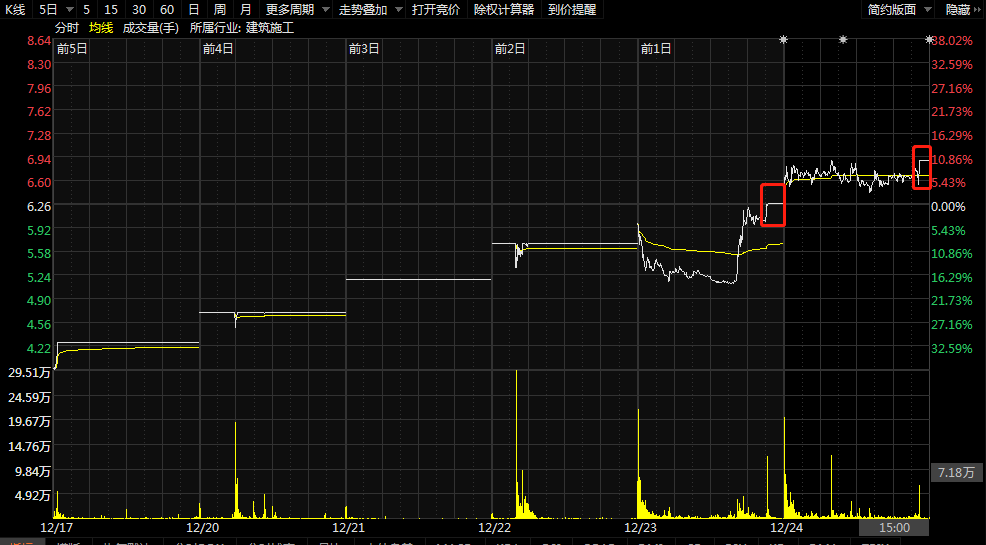The image size is (986, 545).
Task: Open the 走势叠加 overlay dropdown
Action: coord(370,9)
